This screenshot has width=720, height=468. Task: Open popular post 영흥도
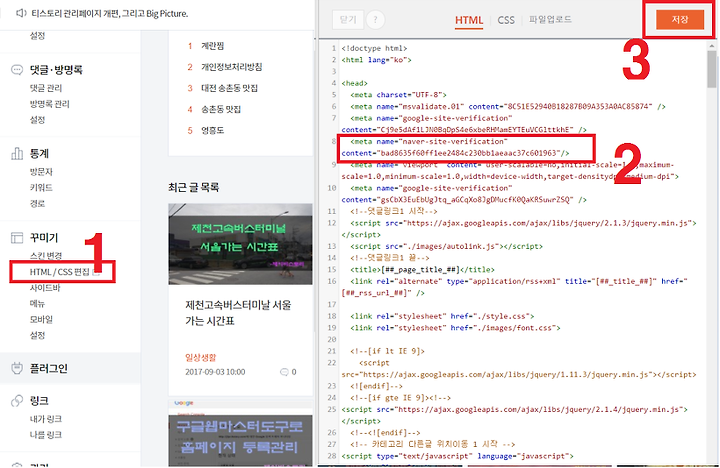(x=213, y=130)
